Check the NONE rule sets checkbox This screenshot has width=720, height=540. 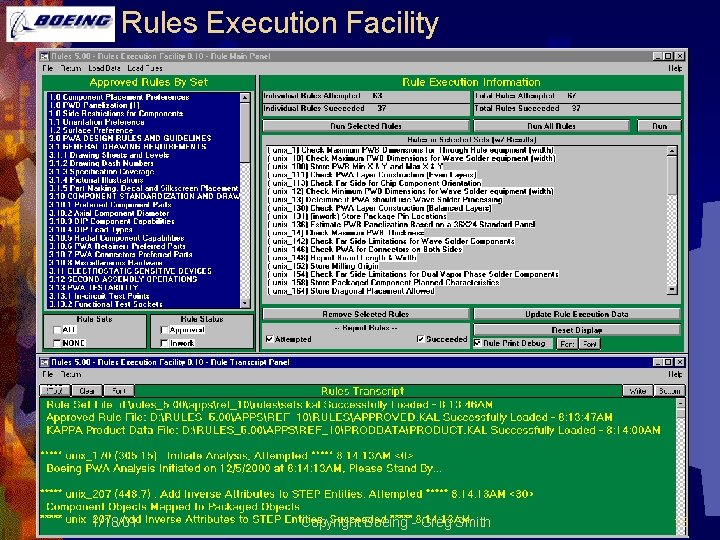57,343
